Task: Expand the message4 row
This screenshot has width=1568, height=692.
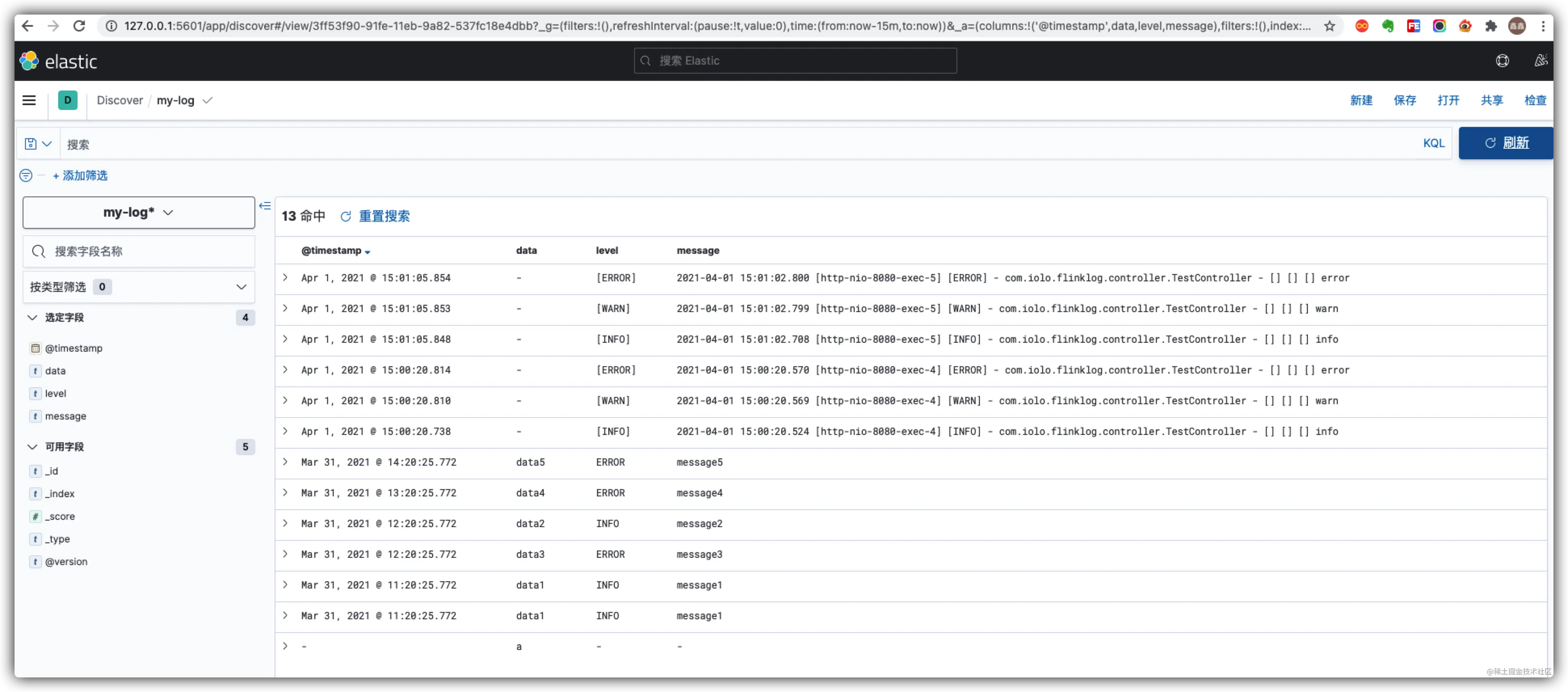Action: point(285,492)
